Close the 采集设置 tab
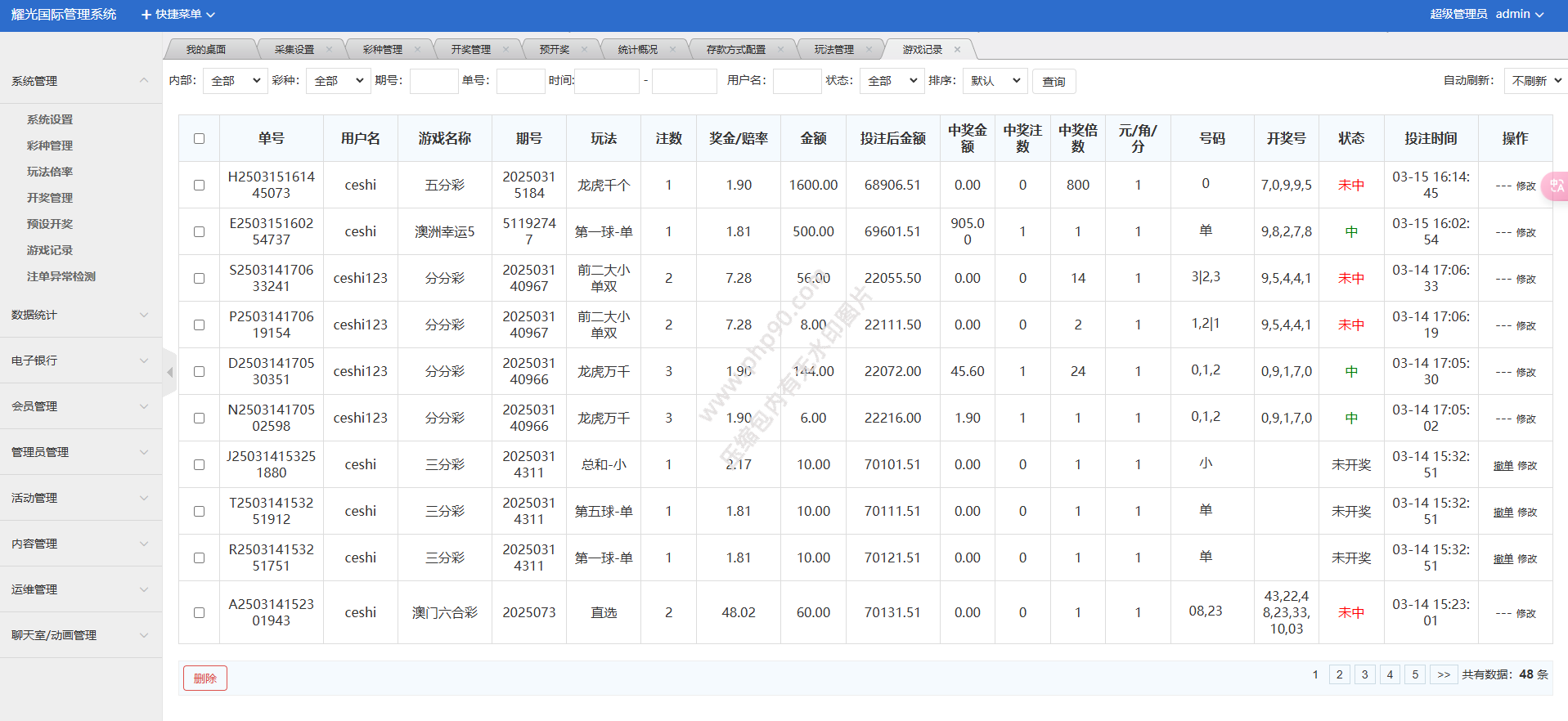The width and height of the screenshot is (1568, 721). (x=329, y=49)
